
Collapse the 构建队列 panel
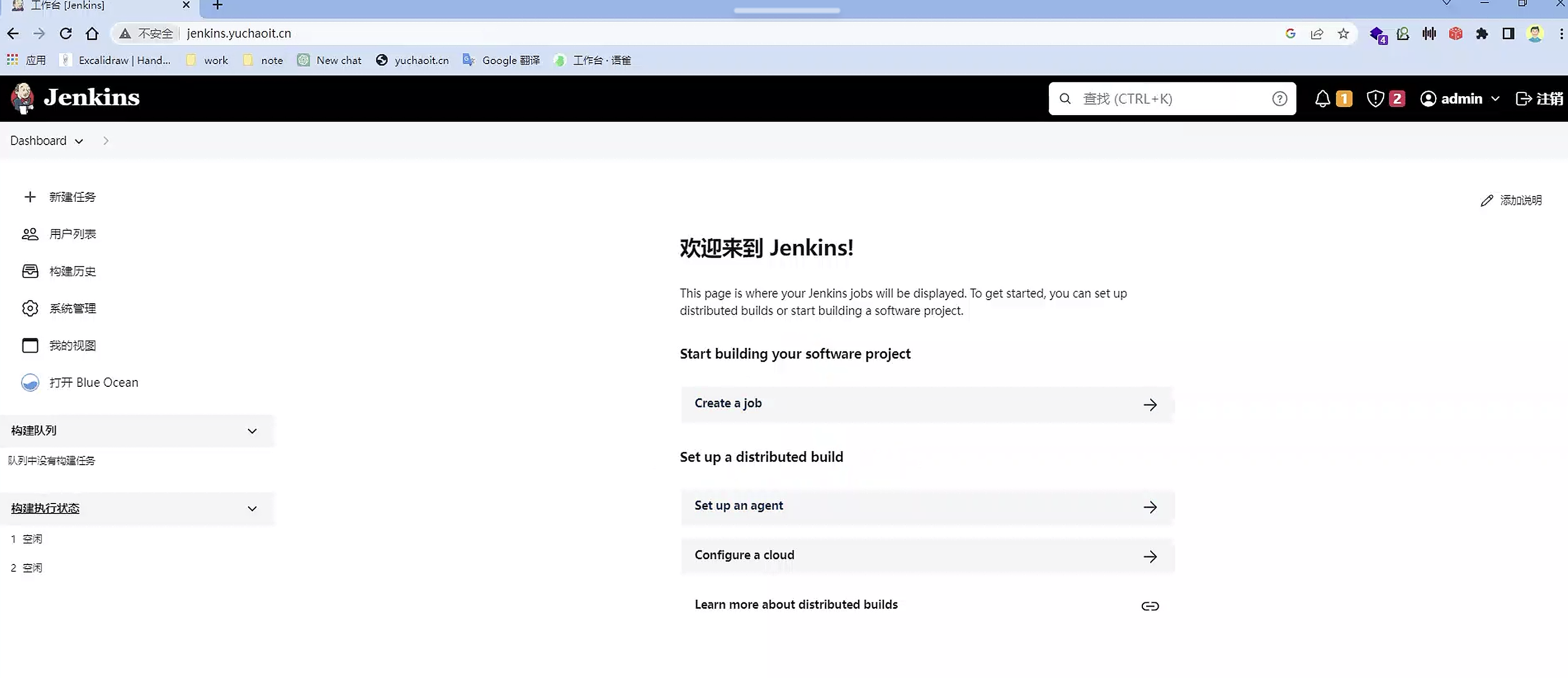(252, 431)
